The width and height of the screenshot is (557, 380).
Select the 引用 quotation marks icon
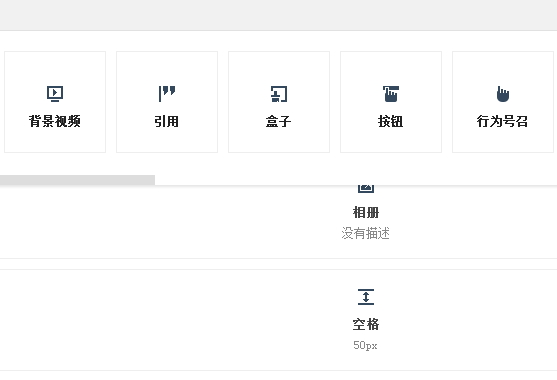click(x=167, y=94)
